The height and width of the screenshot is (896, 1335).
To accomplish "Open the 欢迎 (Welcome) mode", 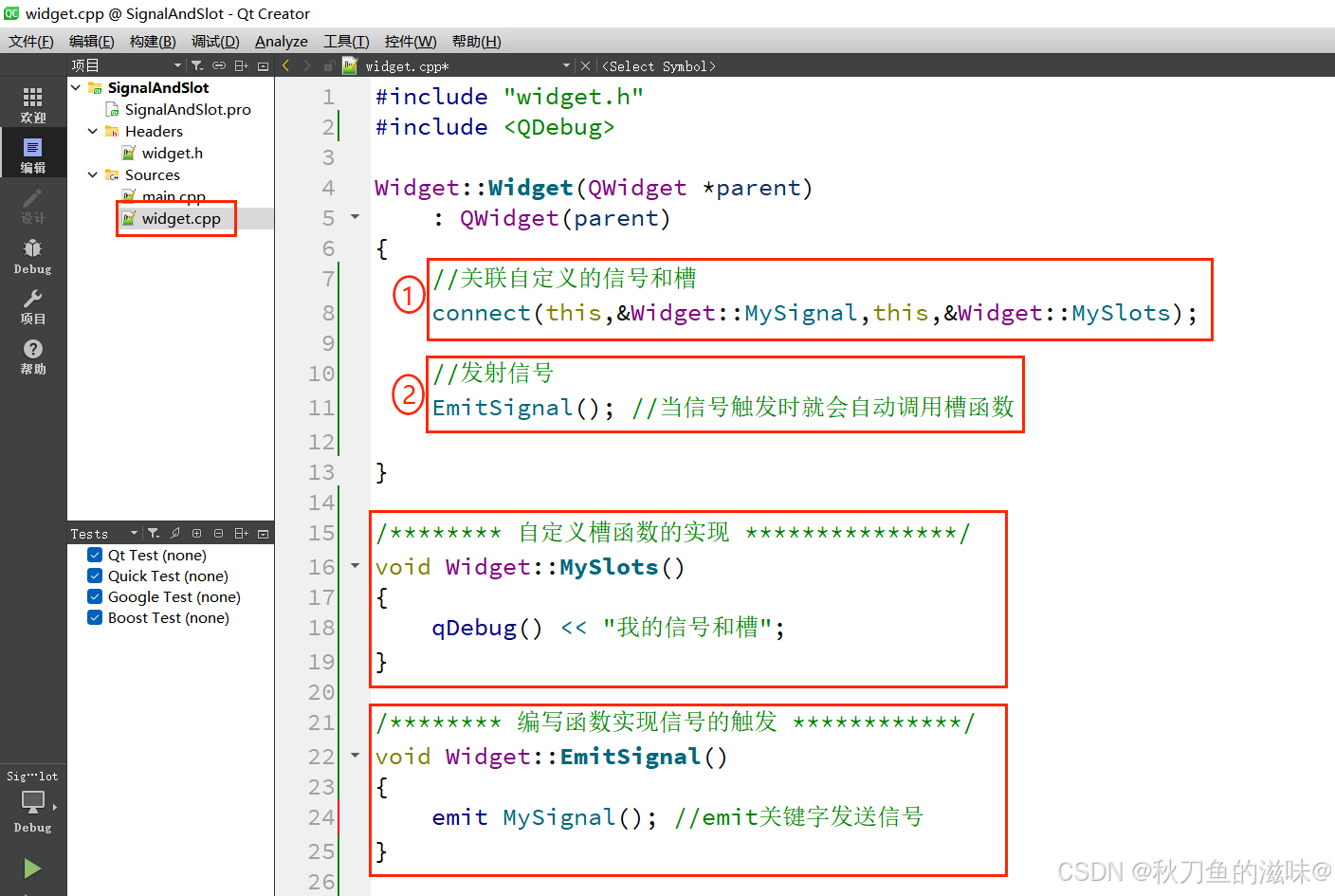I will (33, 104).
